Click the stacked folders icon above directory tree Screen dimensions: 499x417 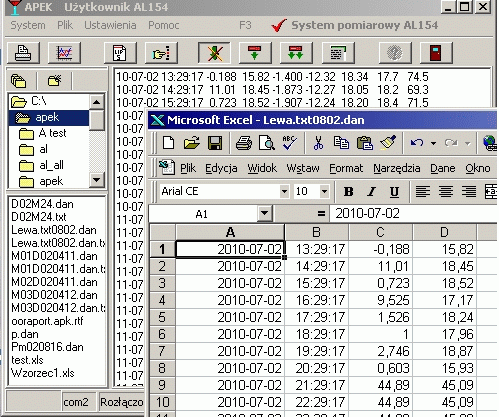[19, 81]
